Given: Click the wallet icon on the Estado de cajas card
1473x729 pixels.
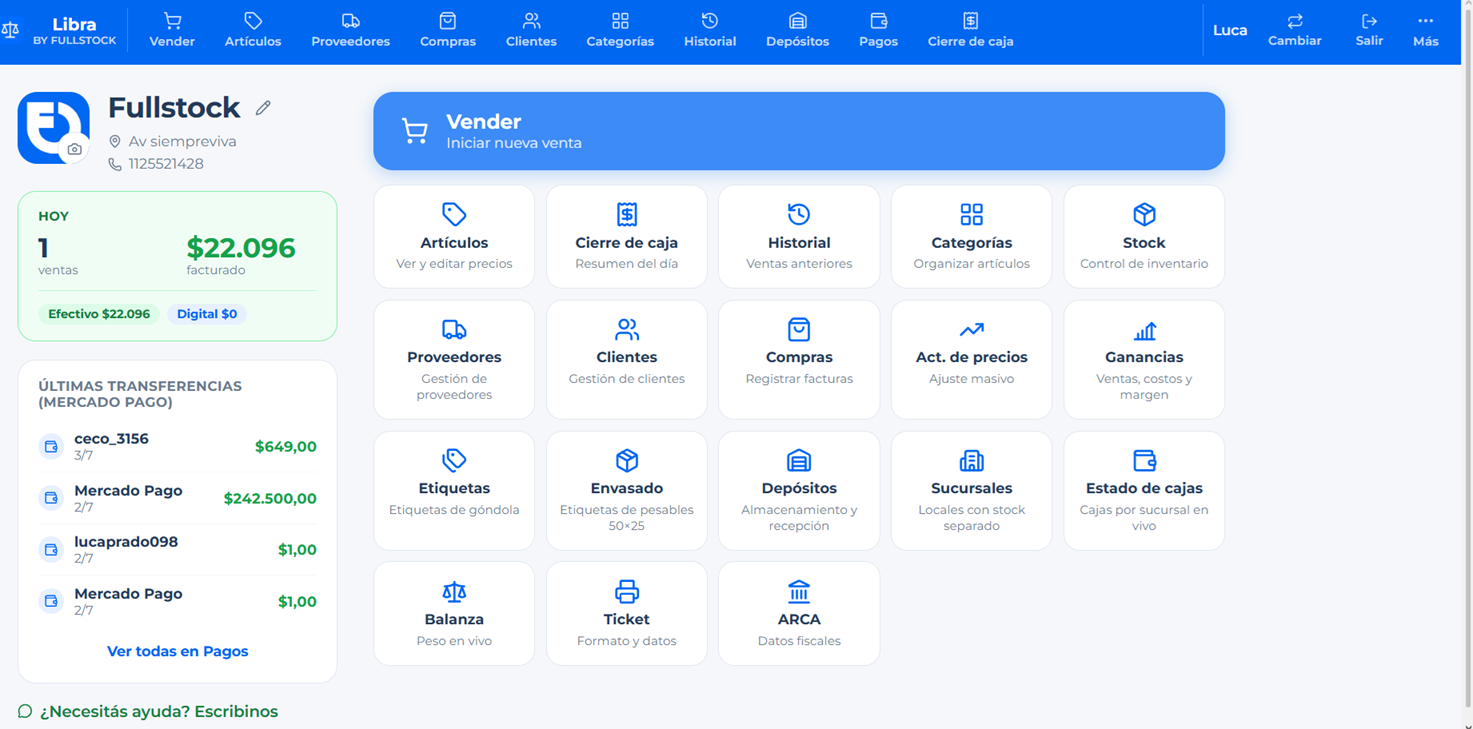Looking at the screenshot, I should tap(1144, 460).
